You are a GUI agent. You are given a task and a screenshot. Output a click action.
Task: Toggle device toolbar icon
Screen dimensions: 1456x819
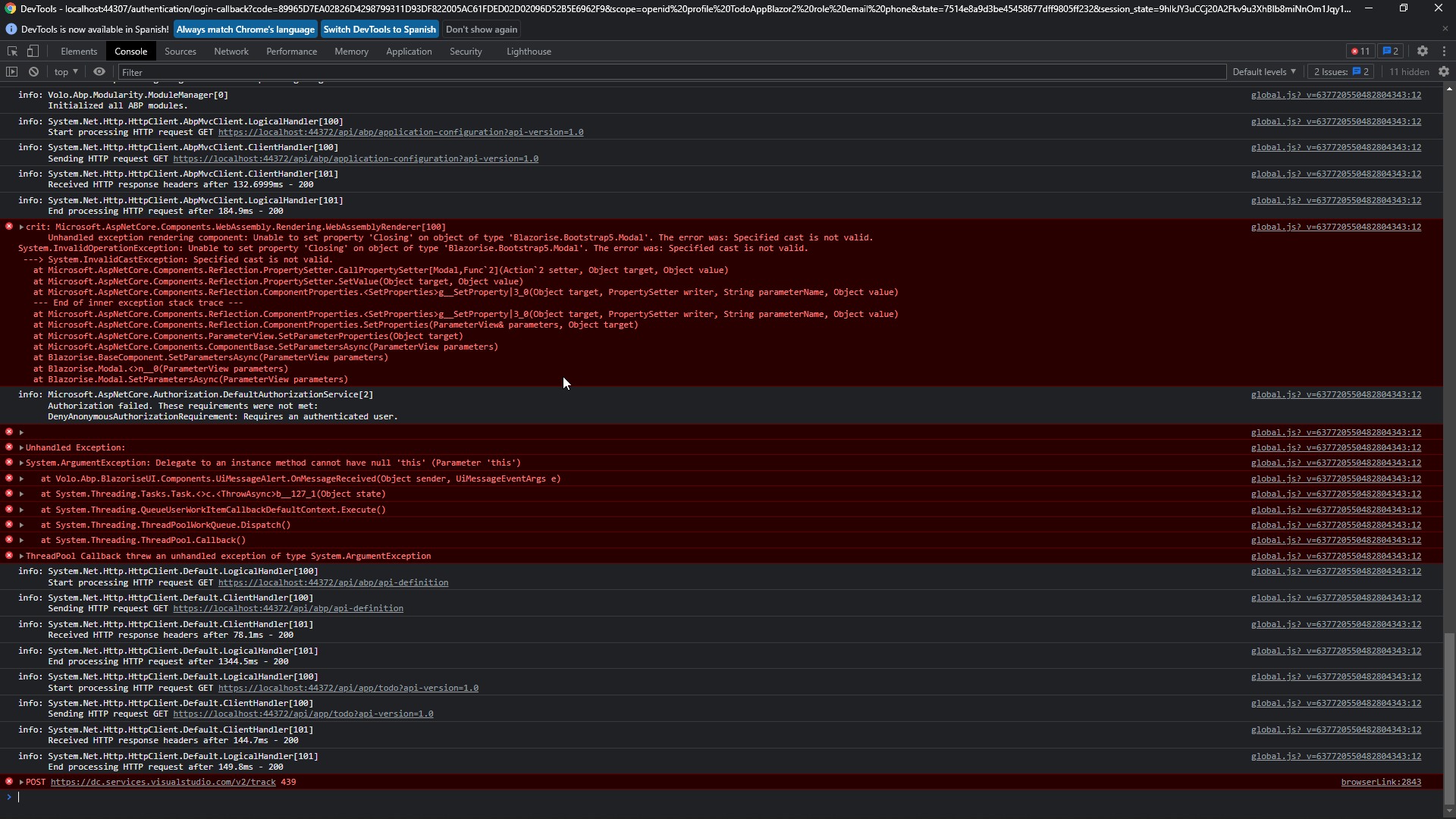(33, 52)
